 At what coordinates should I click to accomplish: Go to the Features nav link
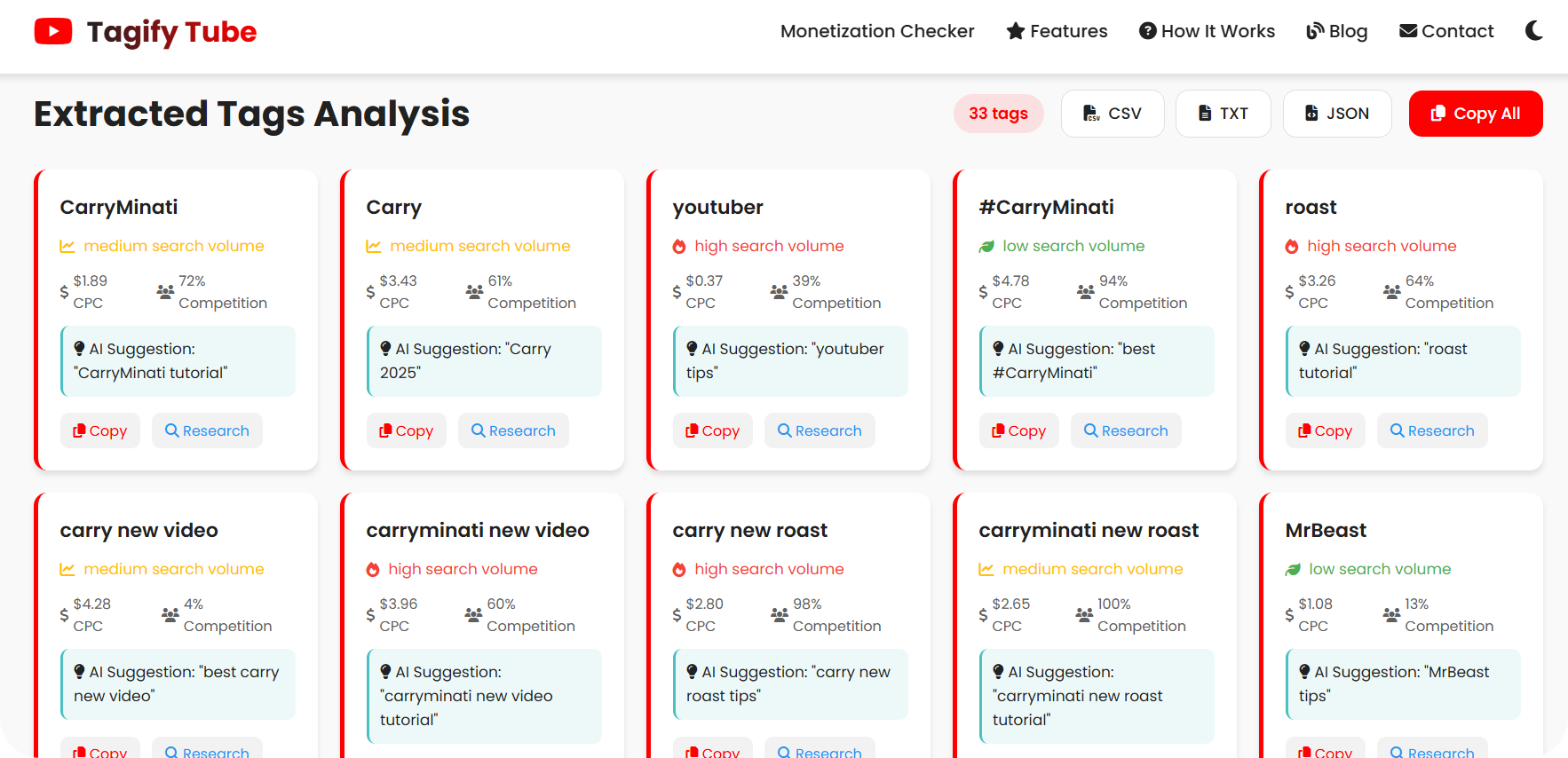[x=1057, y=31]
